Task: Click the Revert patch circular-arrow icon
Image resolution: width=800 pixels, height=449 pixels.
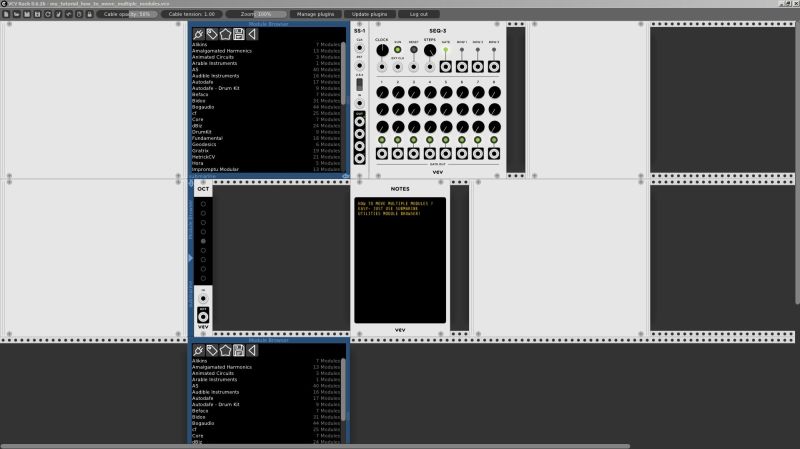Action: click(x=48, y=14)
